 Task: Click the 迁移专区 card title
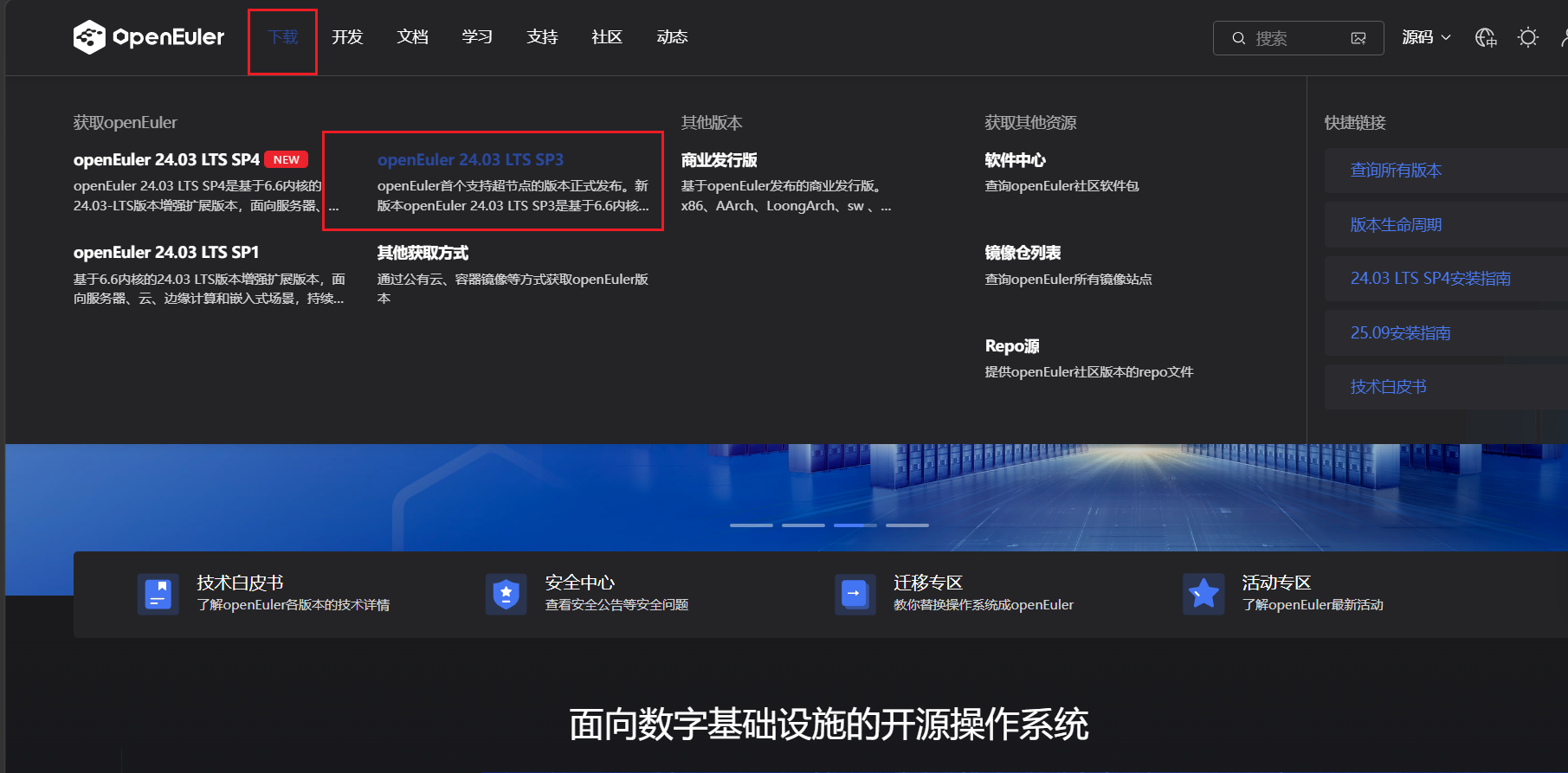point(928,583)
